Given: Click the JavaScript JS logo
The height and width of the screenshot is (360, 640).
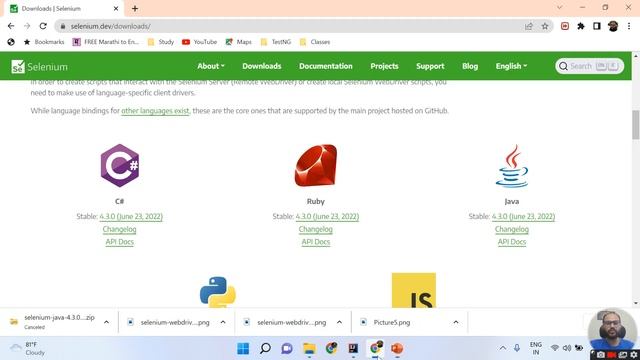Looking at the screenshot, I should point(413,290).
